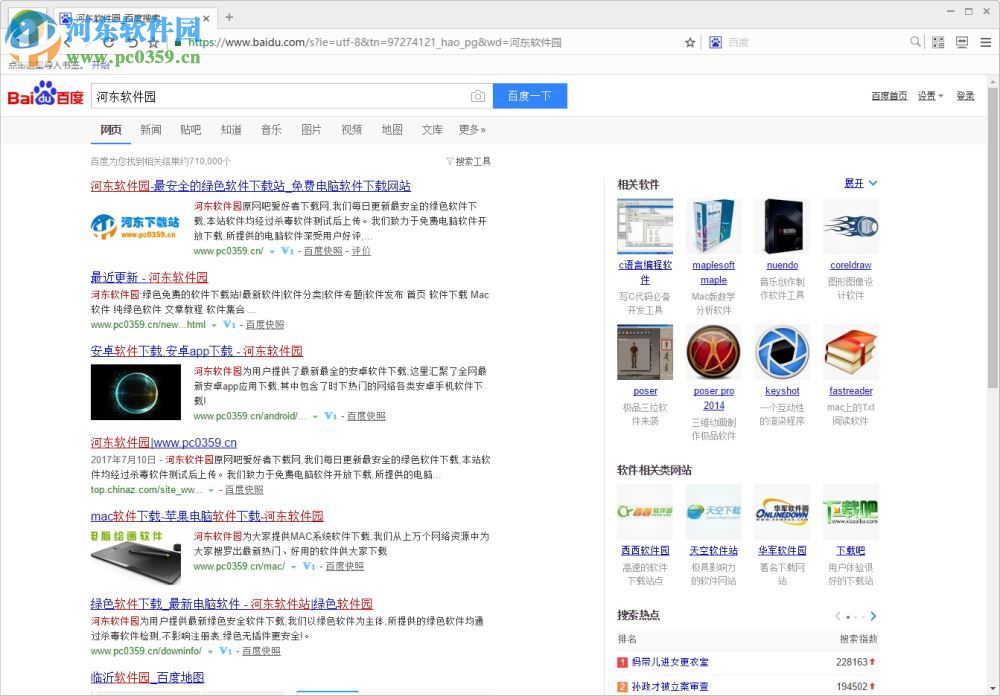
Task: Click the back navigation arrow in the toolbar
Action: [x=66, y=43]
